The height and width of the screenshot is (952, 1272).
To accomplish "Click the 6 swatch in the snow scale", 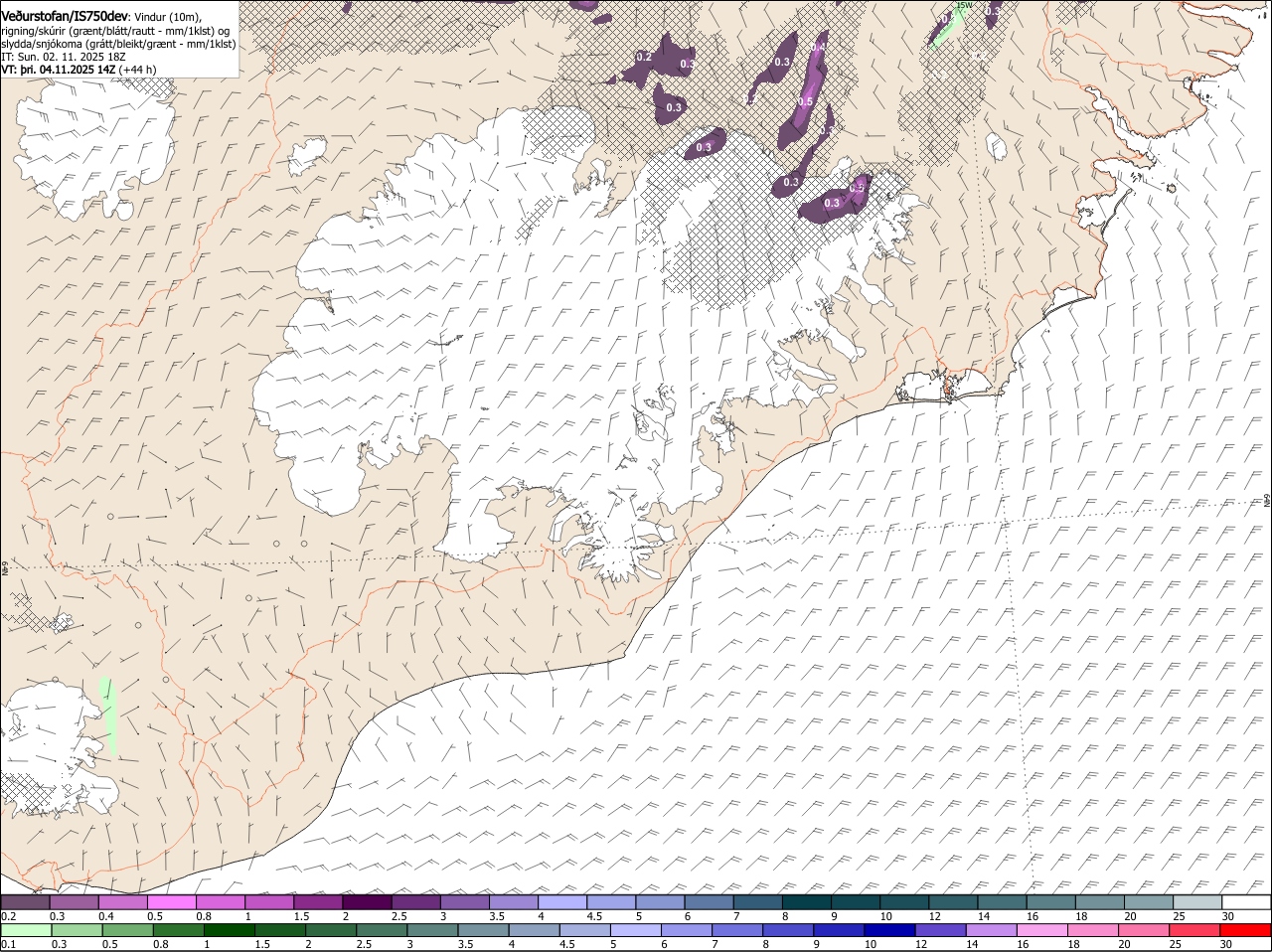I will [x=709, y=902].
